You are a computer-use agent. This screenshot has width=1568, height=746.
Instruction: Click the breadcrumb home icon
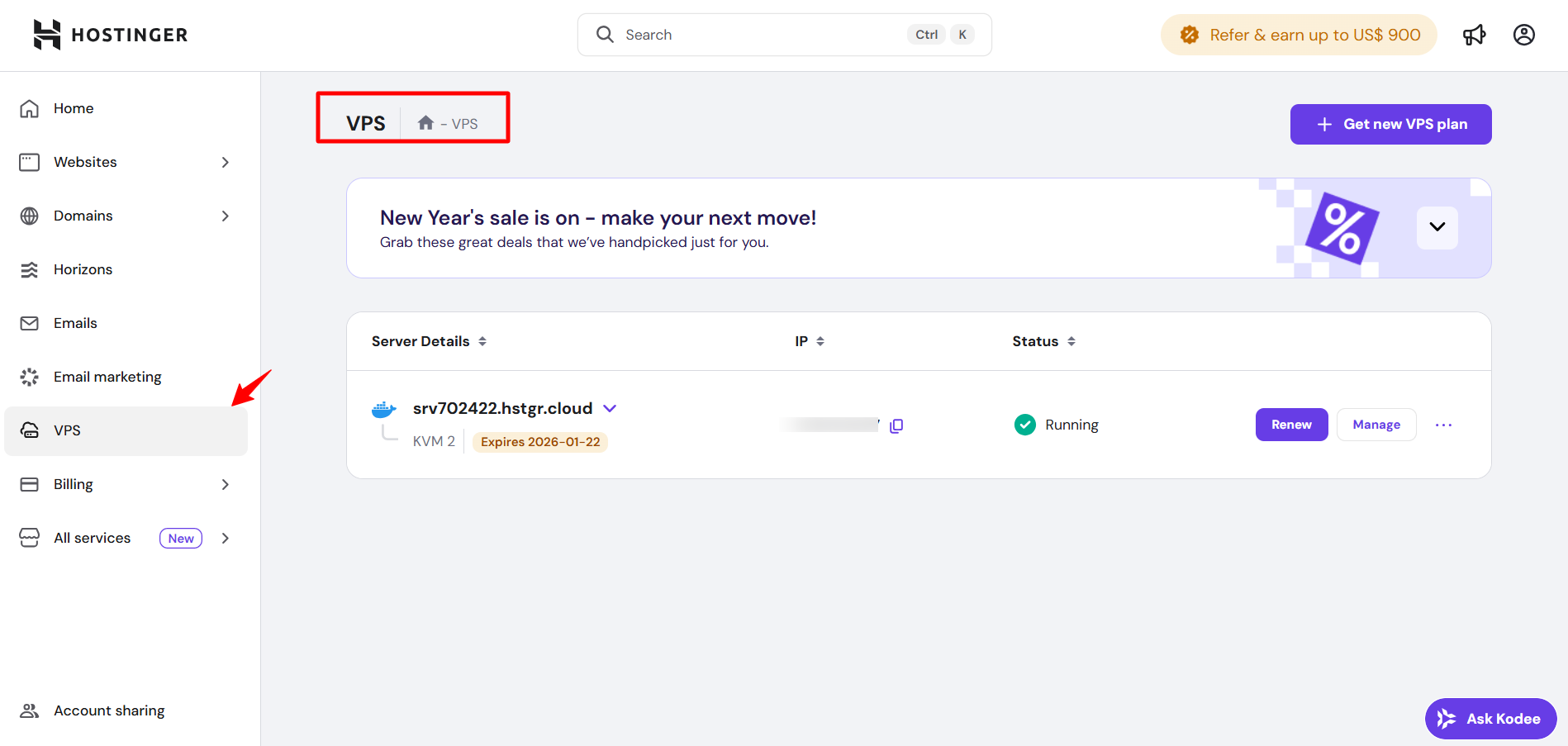click(425, 123)
